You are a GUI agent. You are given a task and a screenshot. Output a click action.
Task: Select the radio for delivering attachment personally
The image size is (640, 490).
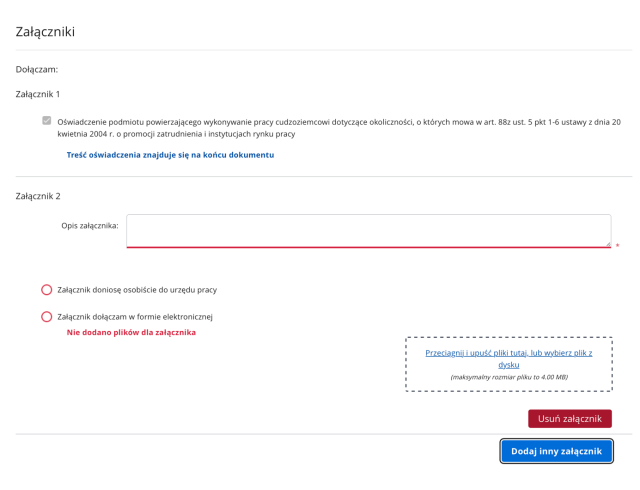coord(46,290)
